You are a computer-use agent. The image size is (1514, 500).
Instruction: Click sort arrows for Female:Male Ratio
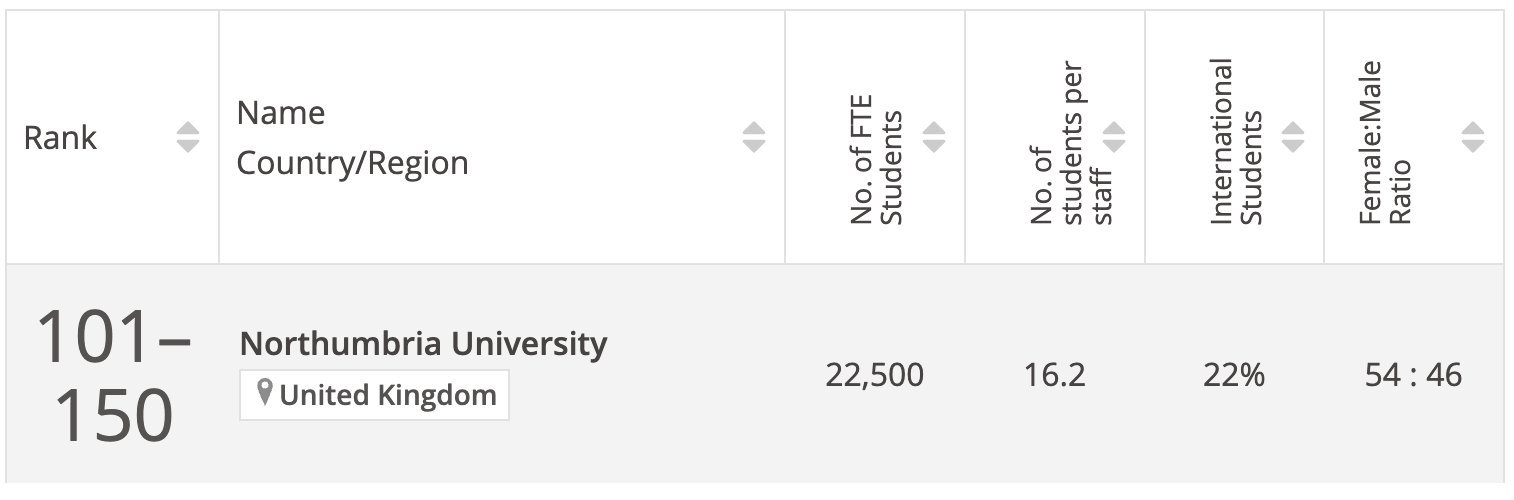(1473, 138)
